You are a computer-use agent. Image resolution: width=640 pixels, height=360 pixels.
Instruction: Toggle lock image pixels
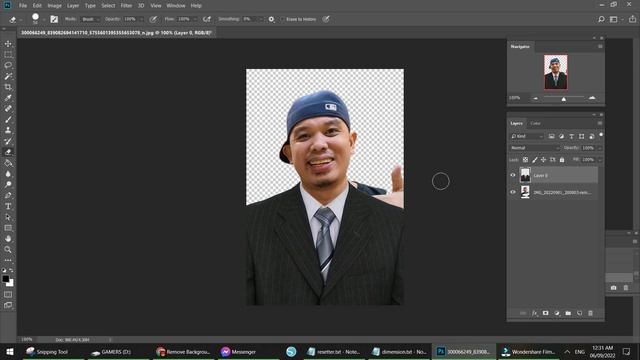[535, 160]
